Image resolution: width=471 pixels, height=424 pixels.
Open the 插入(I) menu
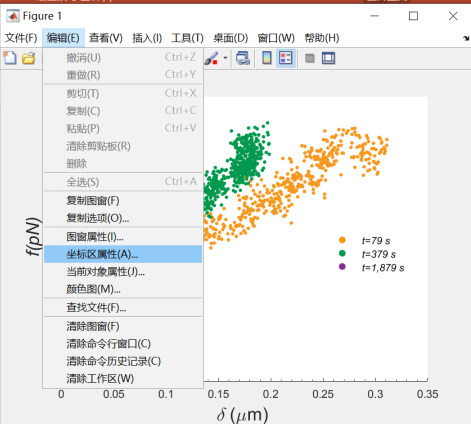[147, 38]
